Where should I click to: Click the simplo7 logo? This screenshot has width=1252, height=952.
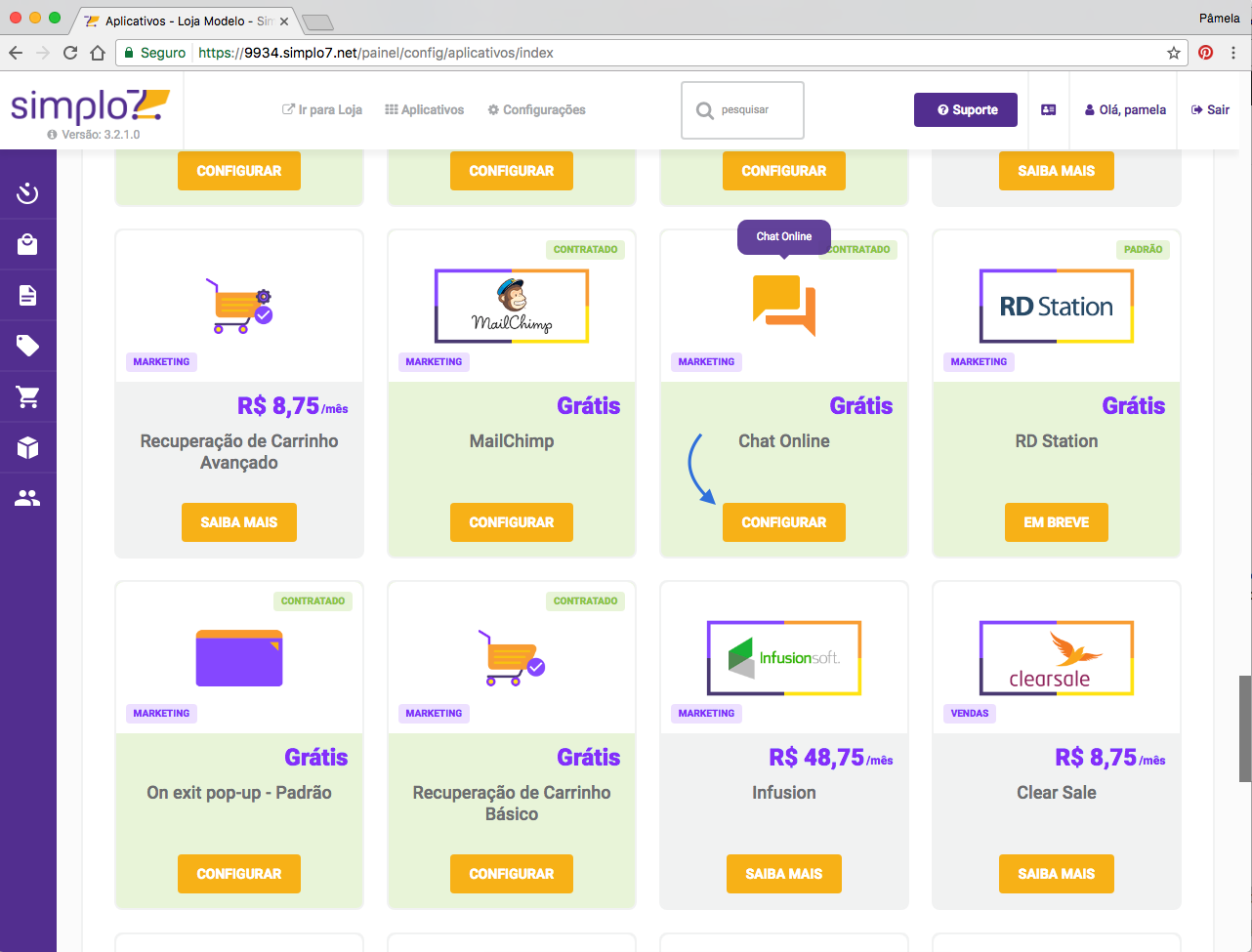pyautogui.click(x=90, y=106)
